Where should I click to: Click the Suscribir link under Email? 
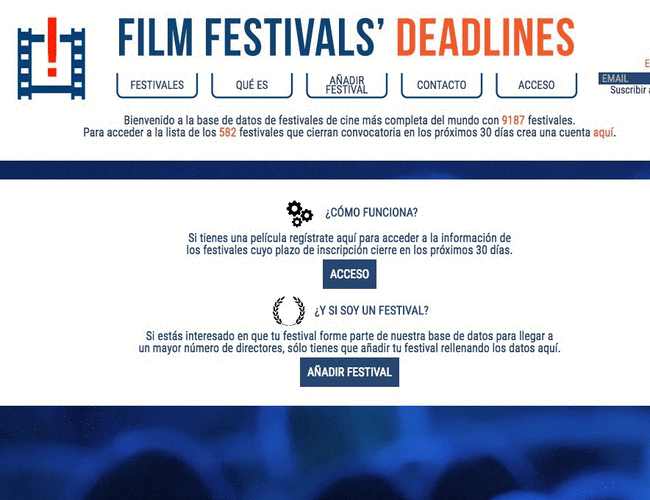[x=630, y=90]
